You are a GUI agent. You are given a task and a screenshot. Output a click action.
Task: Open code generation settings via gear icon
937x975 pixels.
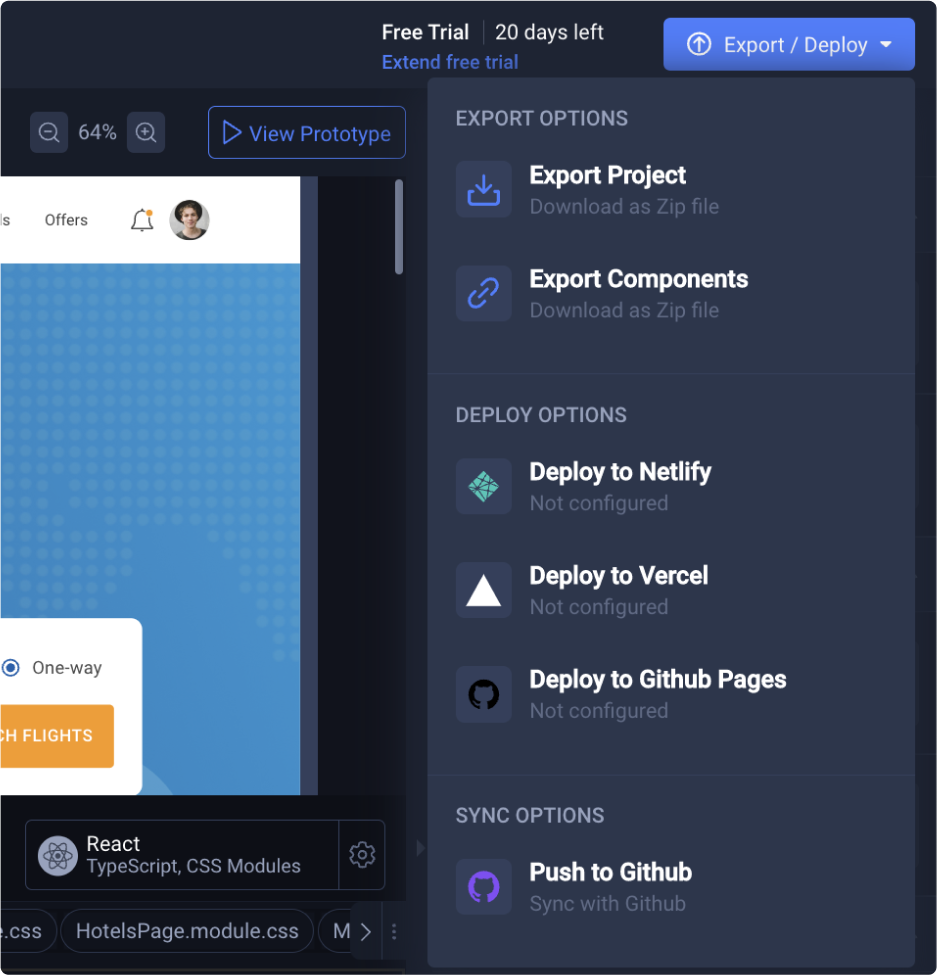coord(362,855)
